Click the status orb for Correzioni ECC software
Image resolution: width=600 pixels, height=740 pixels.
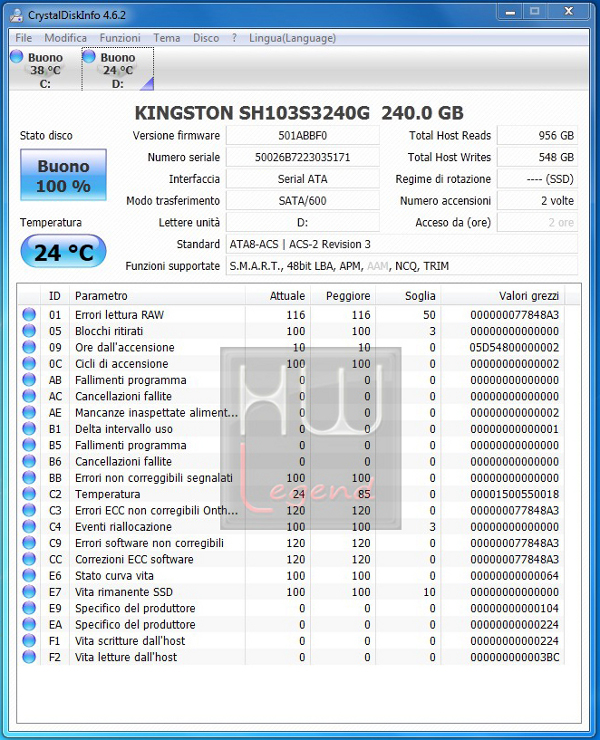(29, 559)
